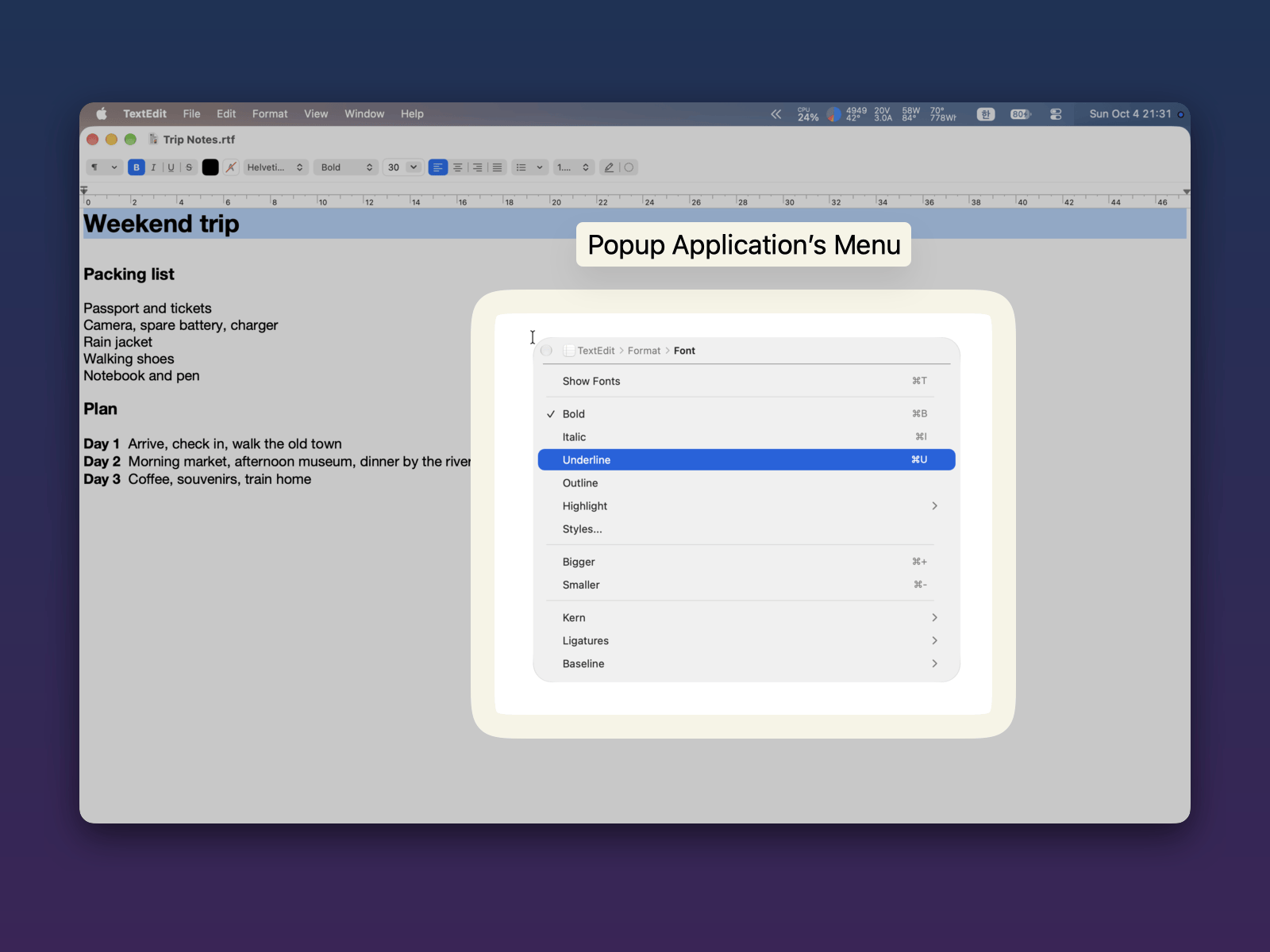The image size is (1270, 952).
Task: Open the font size 30 combo box
Action: 402,167
